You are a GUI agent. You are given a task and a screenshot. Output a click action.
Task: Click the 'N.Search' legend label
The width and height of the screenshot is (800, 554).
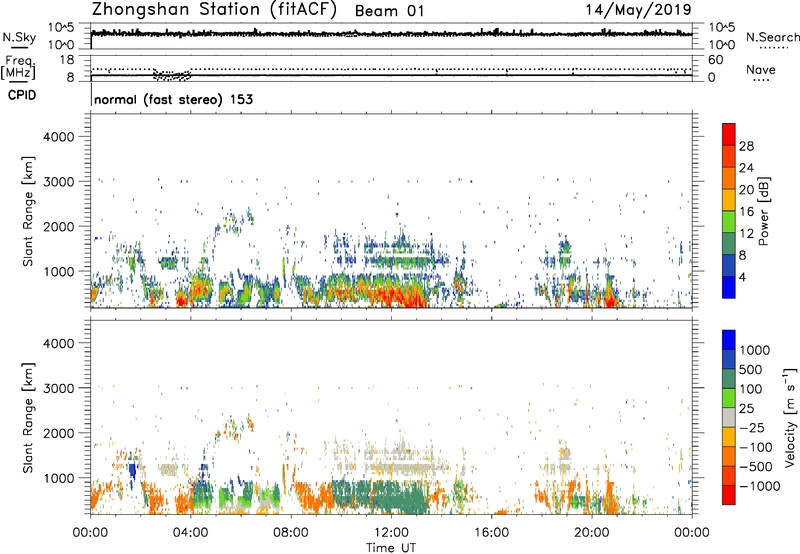tap(772, 37)
